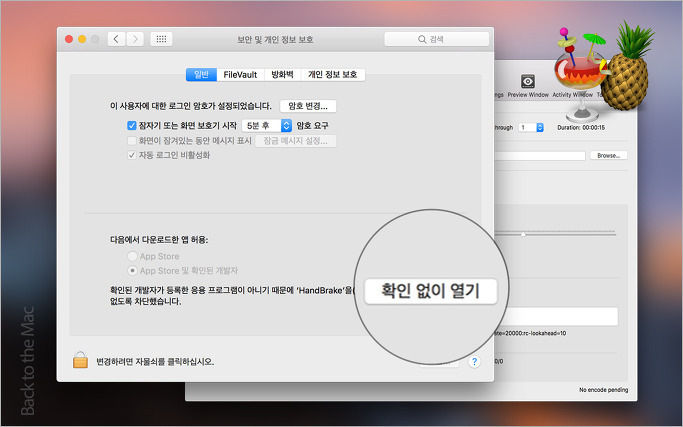Click the 변경하려면 자물쇠를 클릭하십시오 text
This screenshot has height=427, width=683.
point(155,361)
